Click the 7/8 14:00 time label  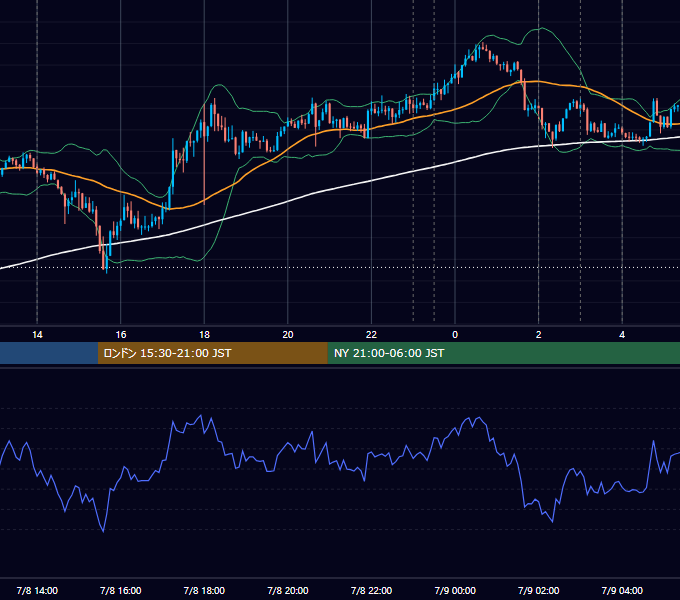37,590
